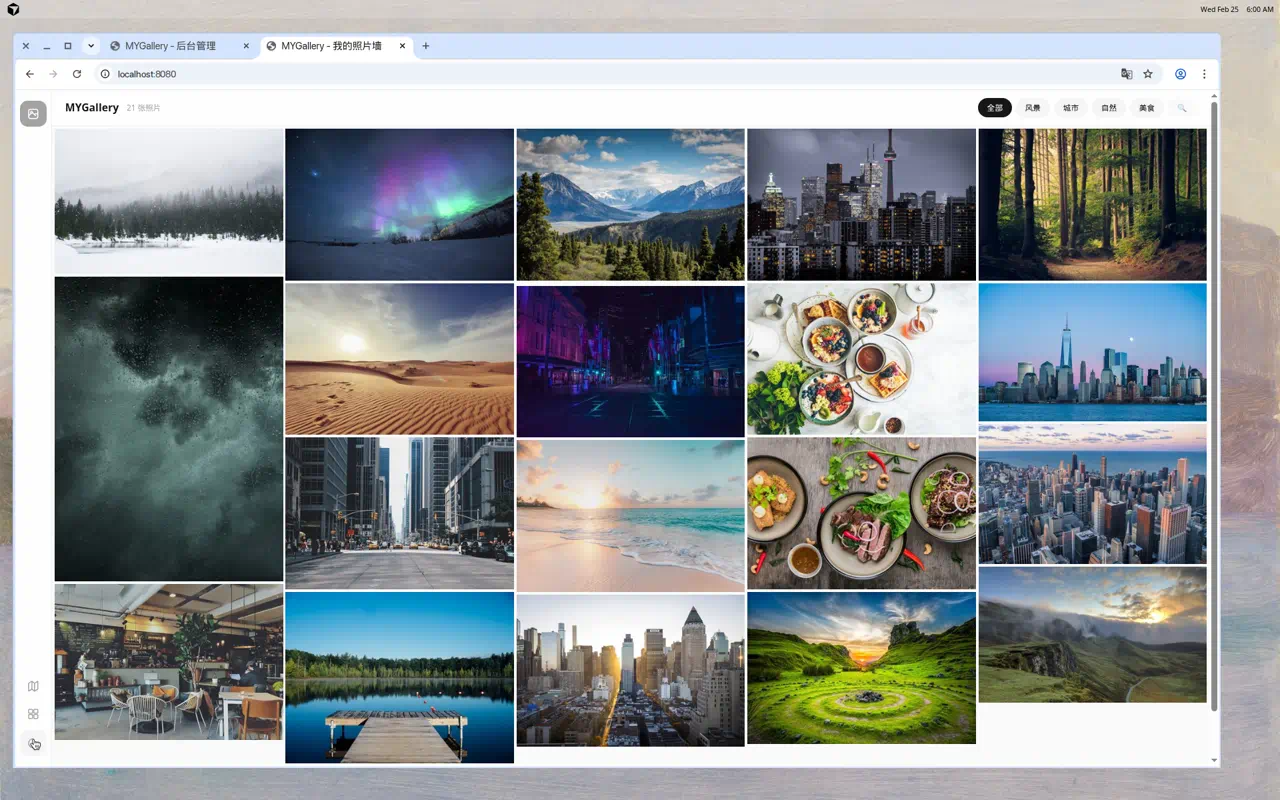
Task: Select the 全部 filter chip
Action: tap(994, 108)
